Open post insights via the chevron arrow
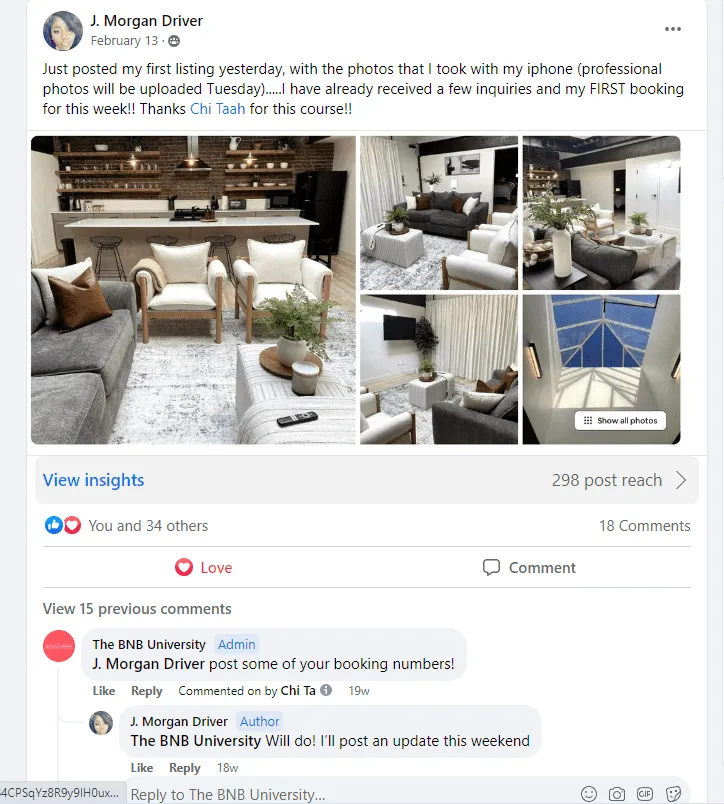The height and width of the screenshot is (804, 724). (x=680, y=480)
